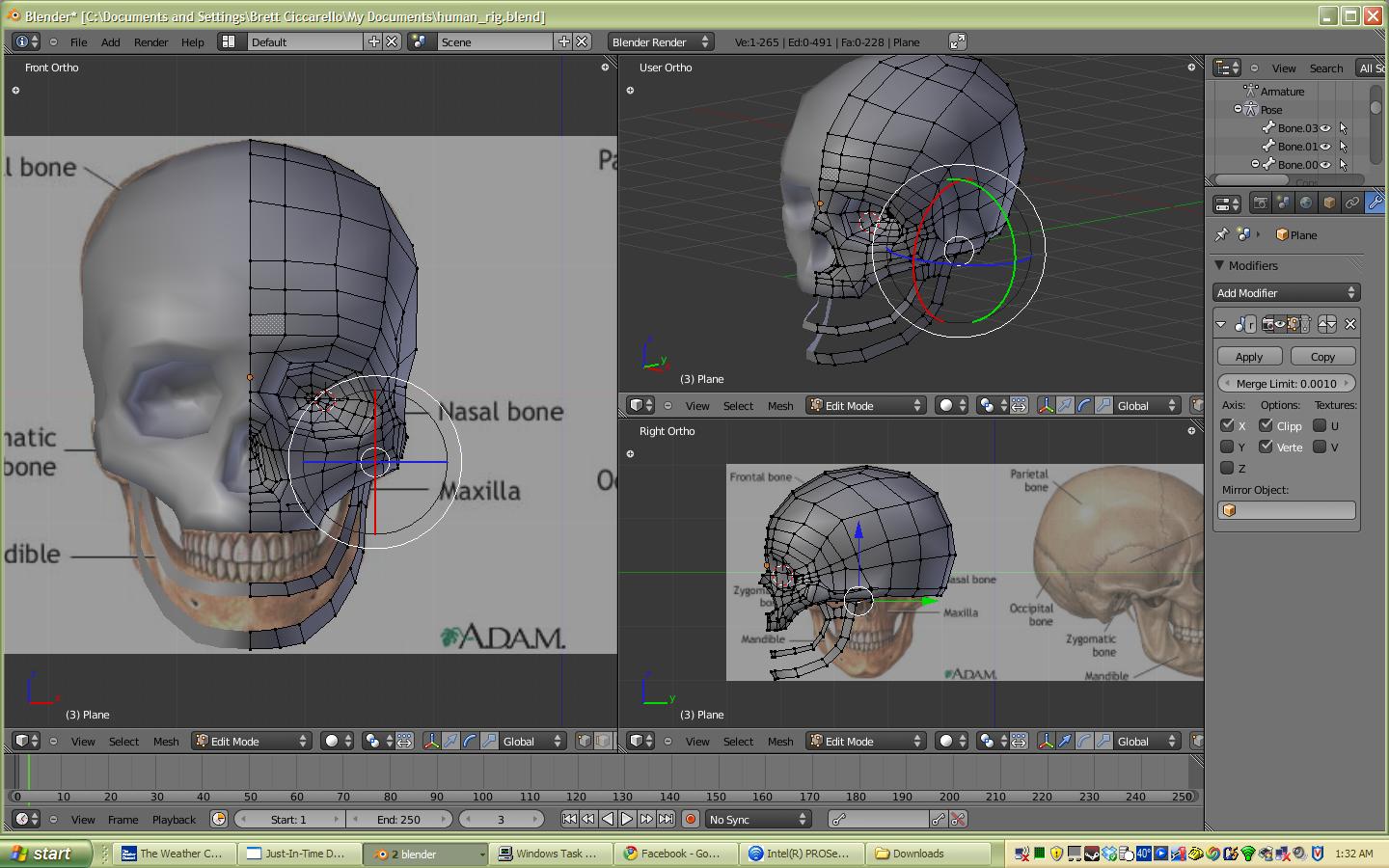Open the Modifiers wrench tab icon
The height and width of the screenshot is (868, 1389).
[1375, 203]
